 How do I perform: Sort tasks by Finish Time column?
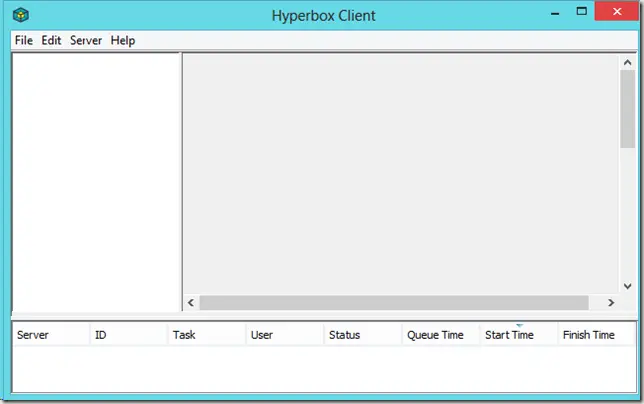coord(597,335)
